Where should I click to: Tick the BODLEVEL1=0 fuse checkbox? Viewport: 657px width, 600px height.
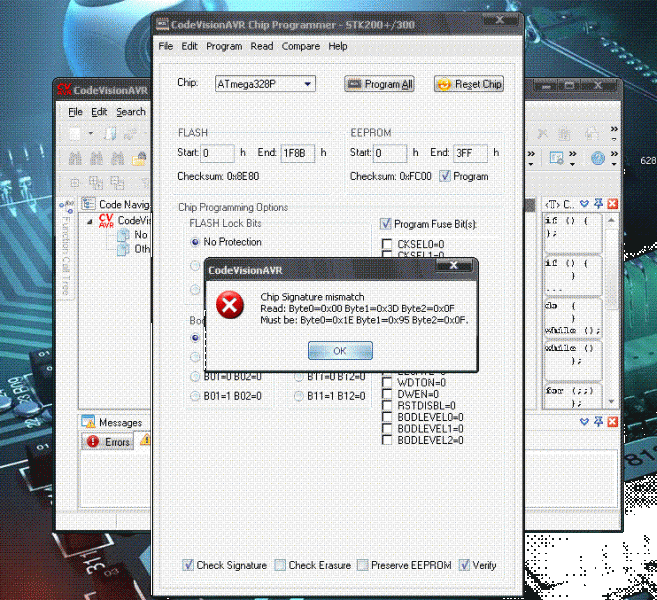click(387, 428)
